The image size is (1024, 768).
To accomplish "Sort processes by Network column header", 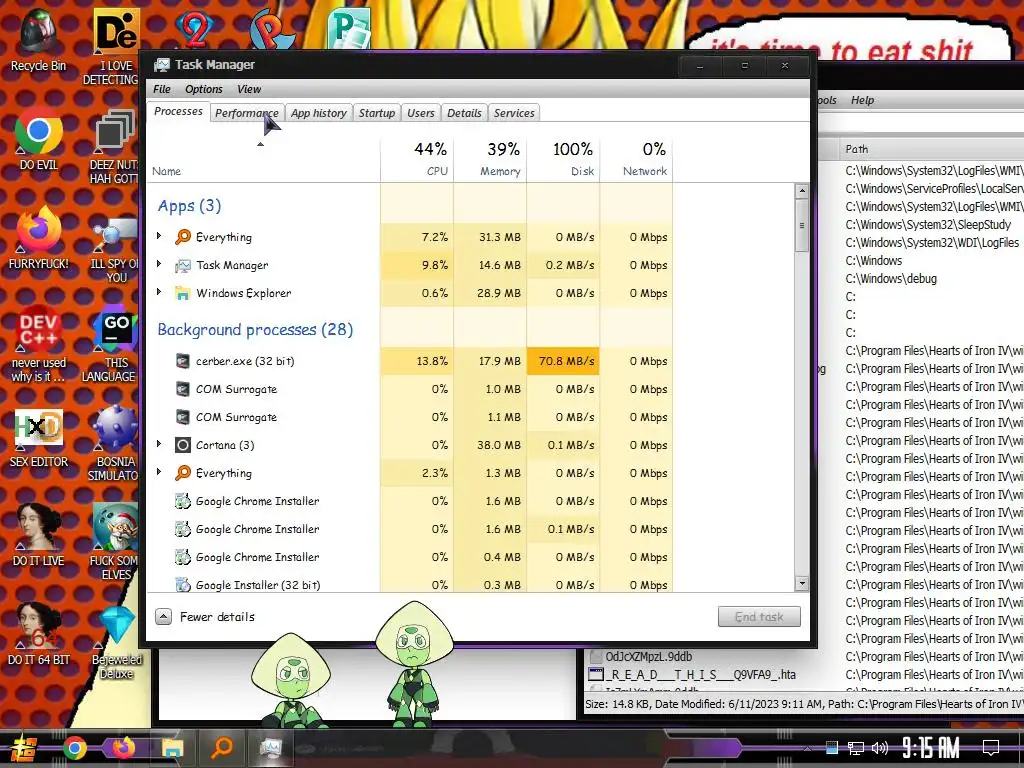I will pos(637,159).
